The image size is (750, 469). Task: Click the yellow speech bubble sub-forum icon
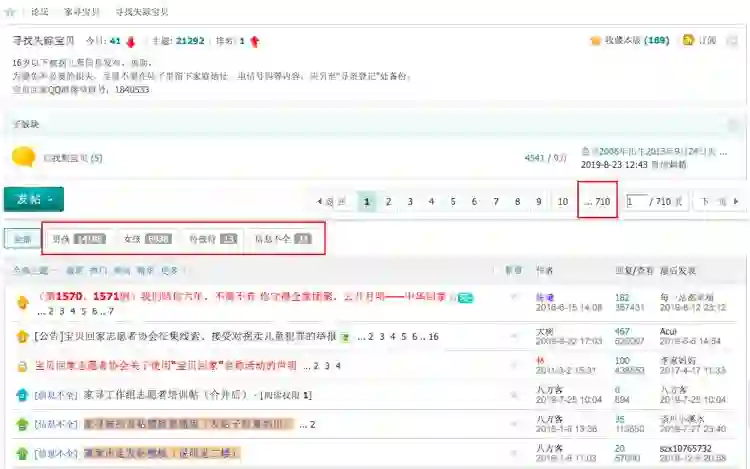[23, 157]
